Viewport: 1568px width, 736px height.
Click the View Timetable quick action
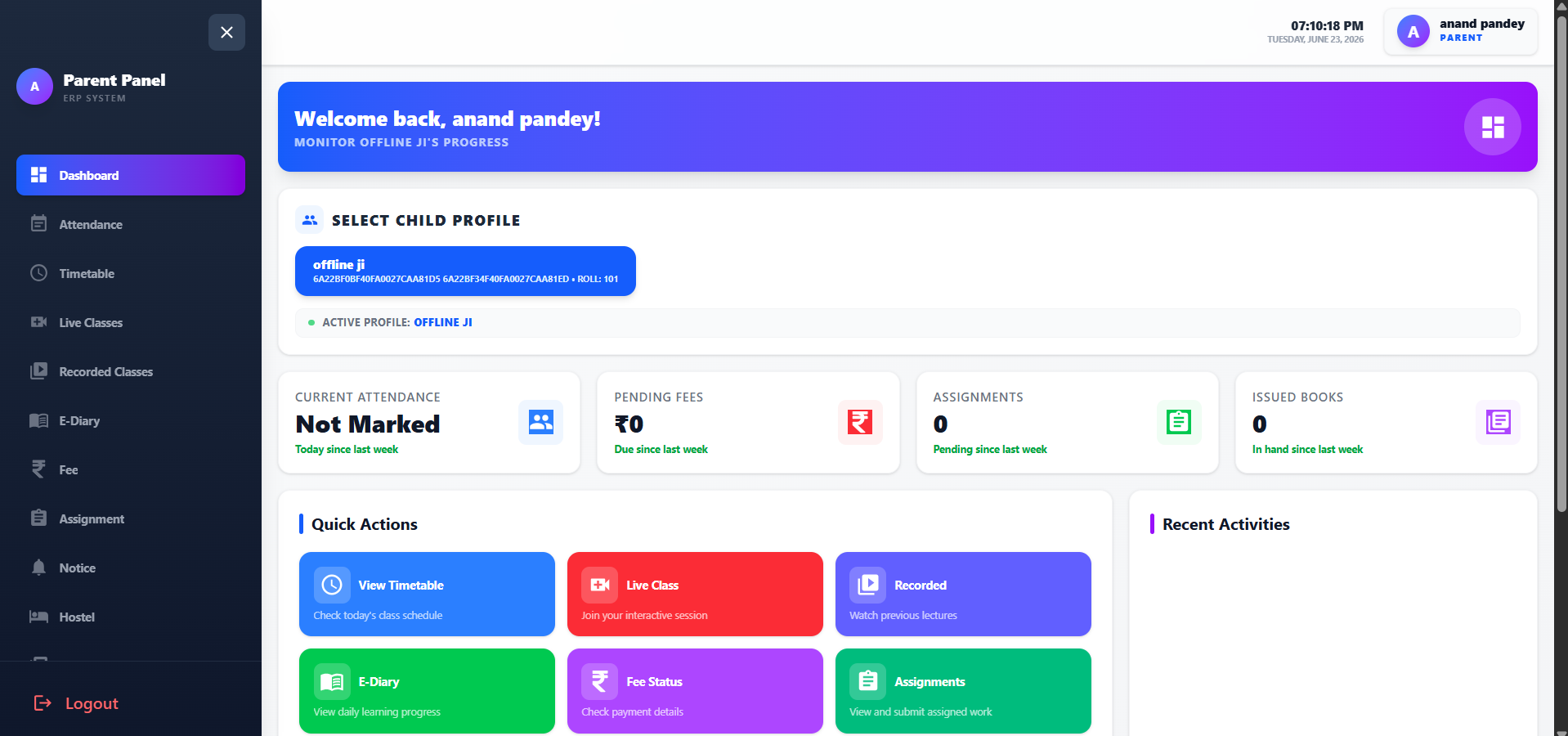[x=427, y=594]
